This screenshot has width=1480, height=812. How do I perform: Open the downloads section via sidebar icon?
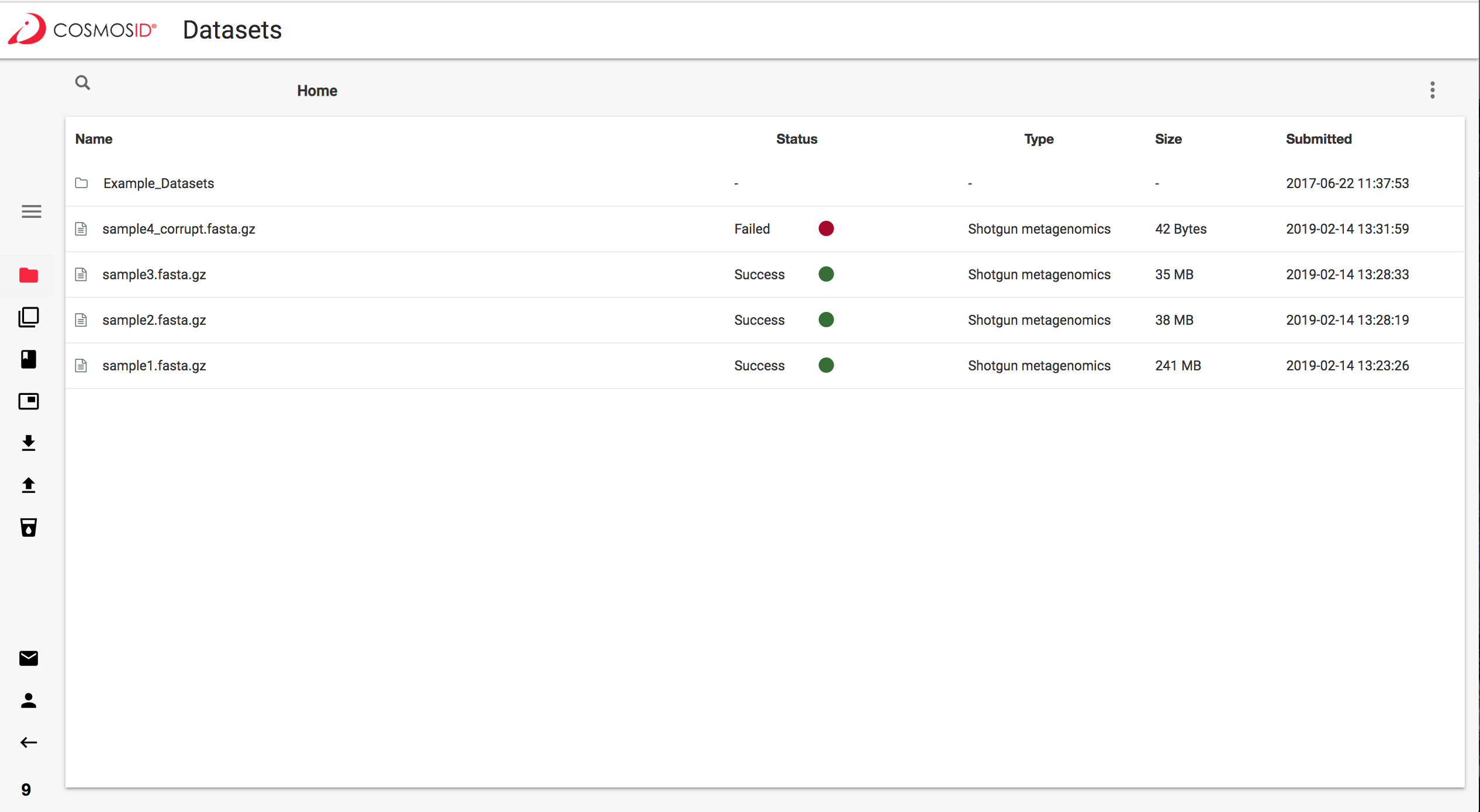coord(29,443)
